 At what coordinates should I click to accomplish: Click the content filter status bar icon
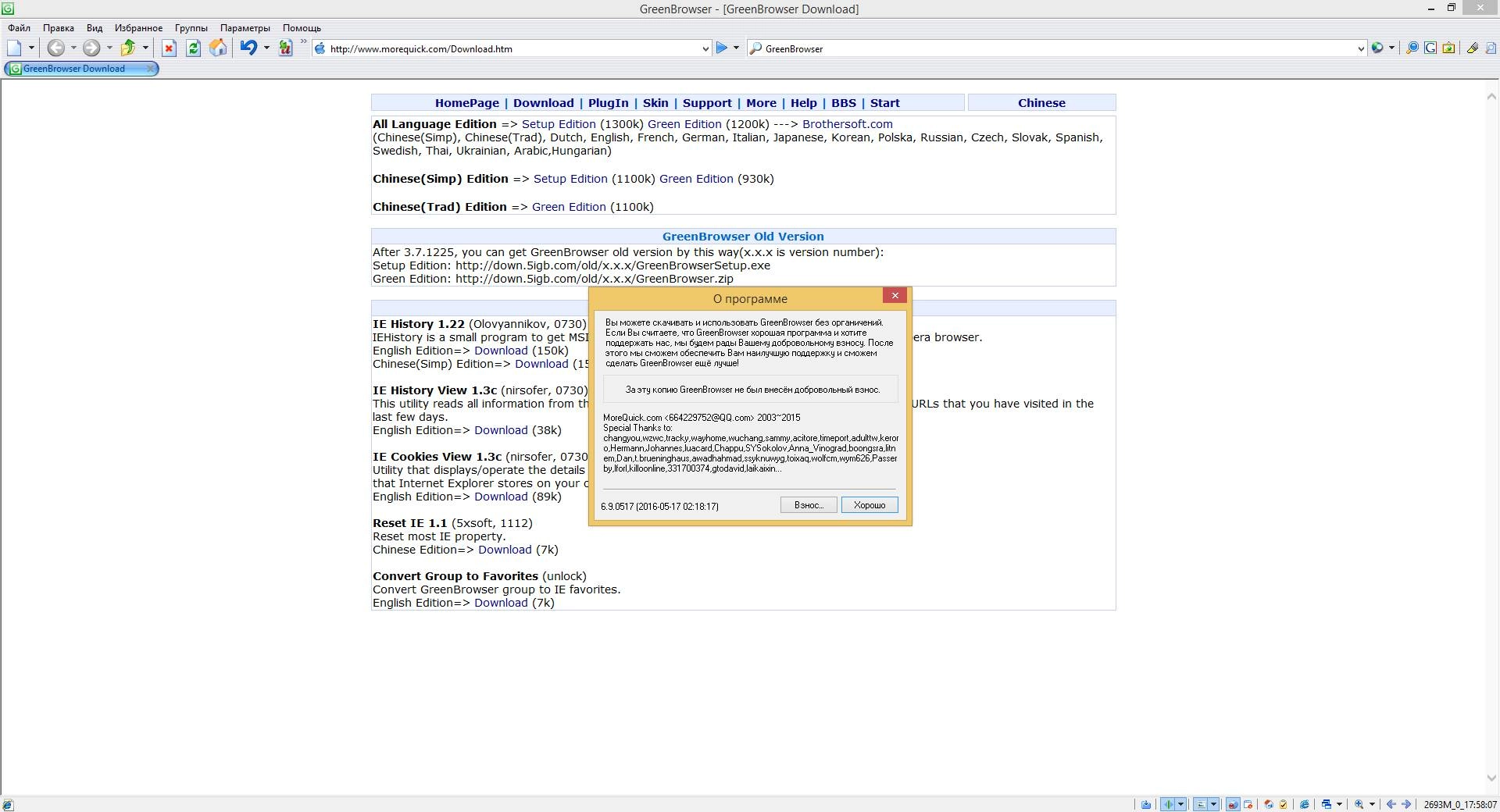(1248, 804)
